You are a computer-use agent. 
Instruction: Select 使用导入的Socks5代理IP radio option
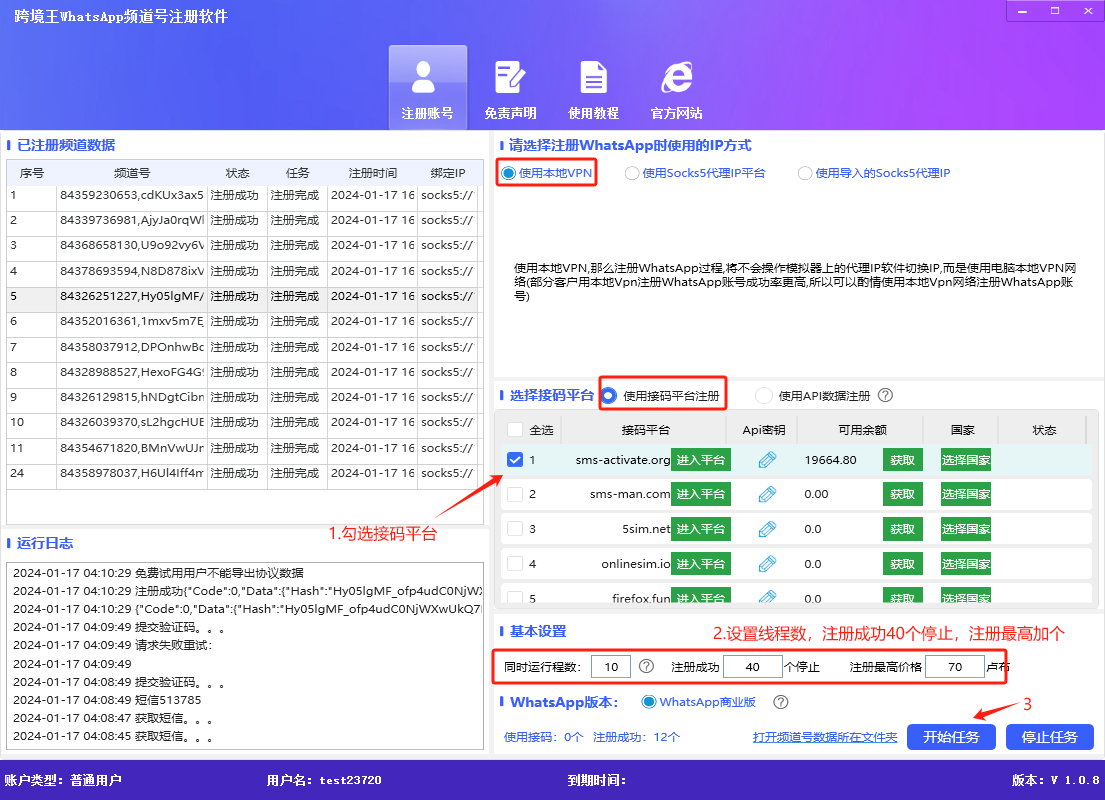pyautogui.click(x=805, y=173)
